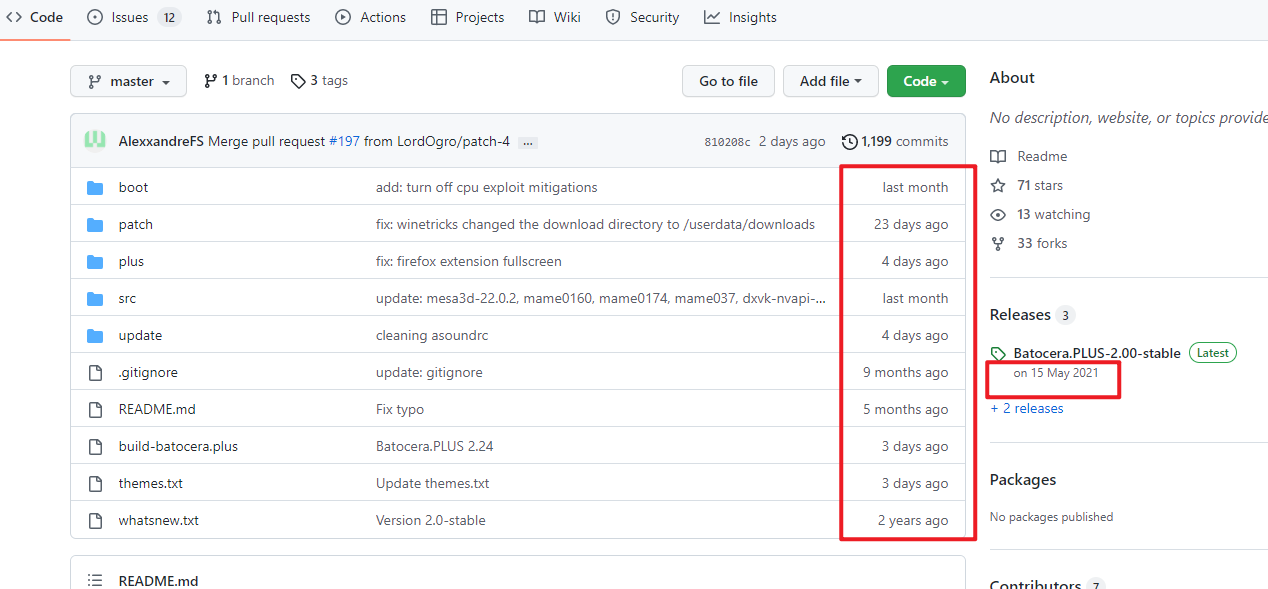The image size is (1268, 589).
Task: Click the whatsnew.txt file icon
Action: point(95,521)
